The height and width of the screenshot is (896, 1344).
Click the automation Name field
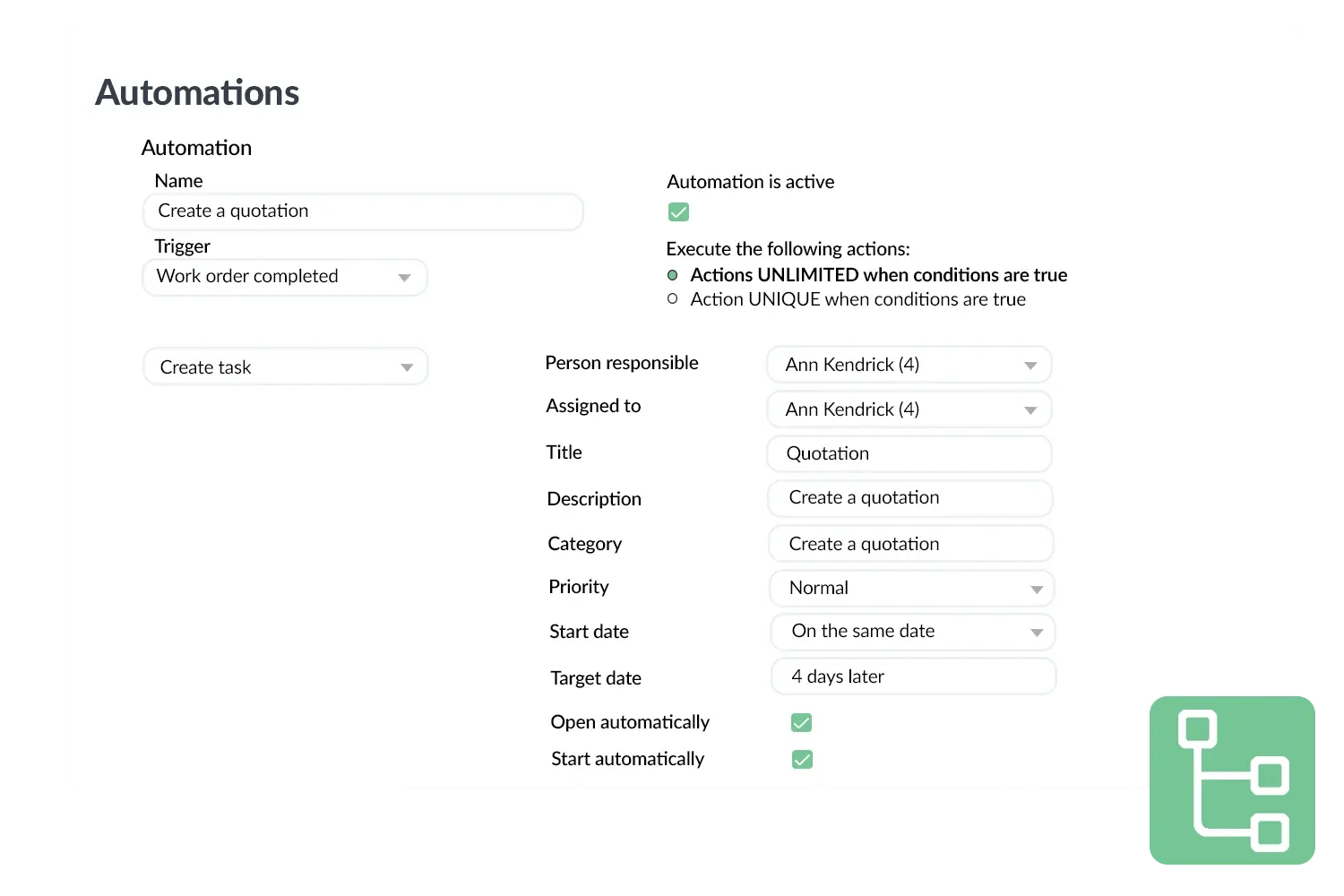coord(362,211)
